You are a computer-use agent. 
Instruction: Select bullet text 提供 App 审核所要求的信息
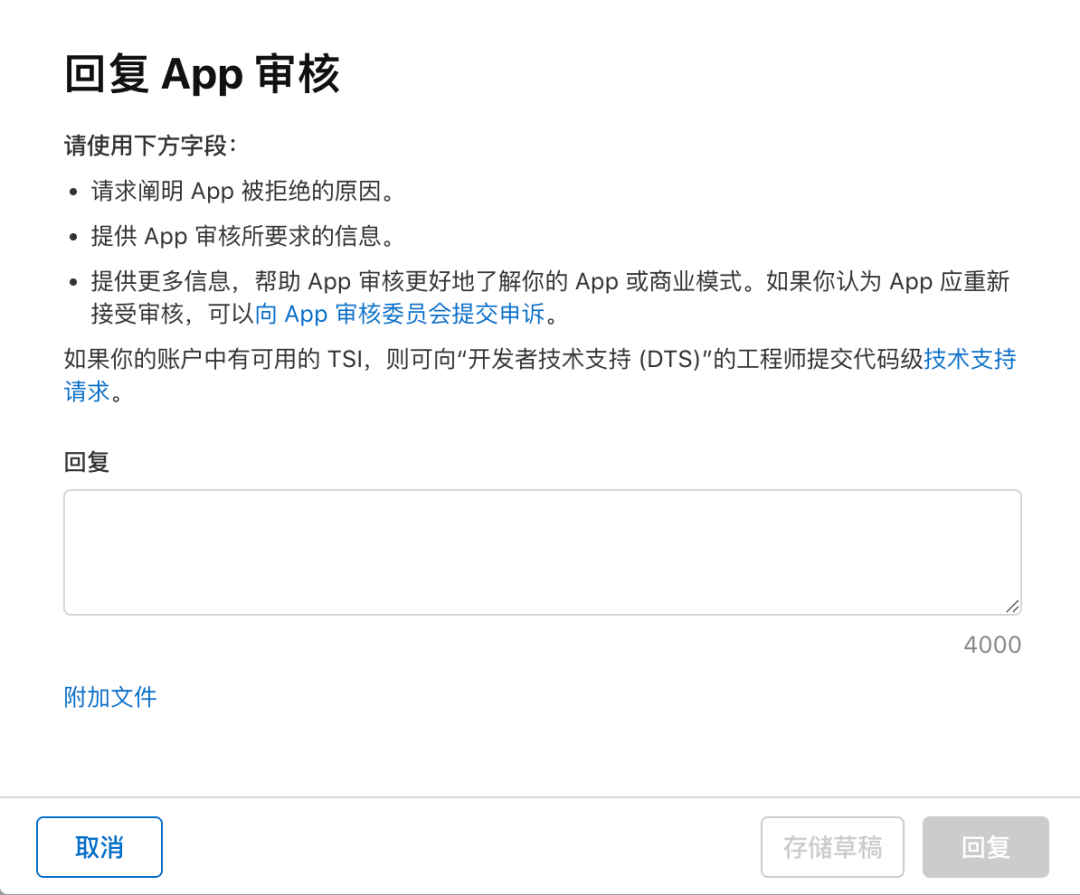pyautogui.click(x=244, y=236)
